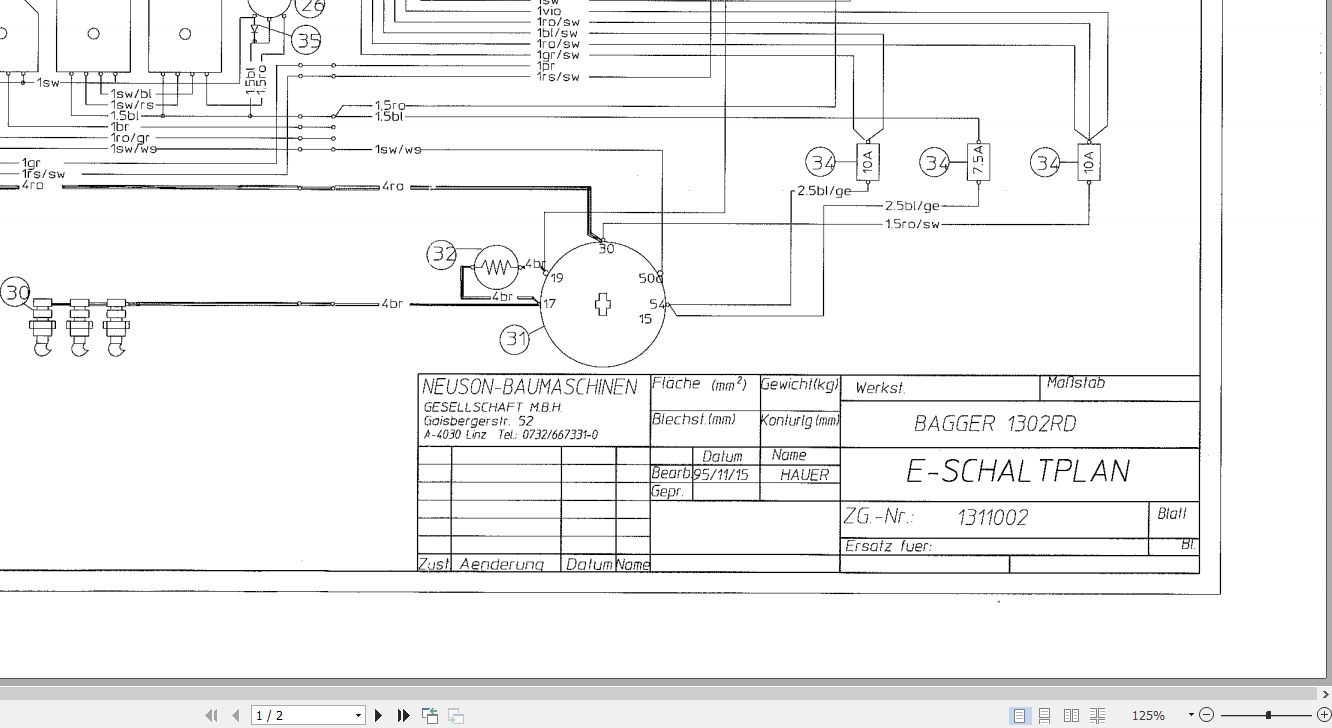Open the page number dropdown
The width and height of the screenshot is (1332, 728).
coord(358,715)
